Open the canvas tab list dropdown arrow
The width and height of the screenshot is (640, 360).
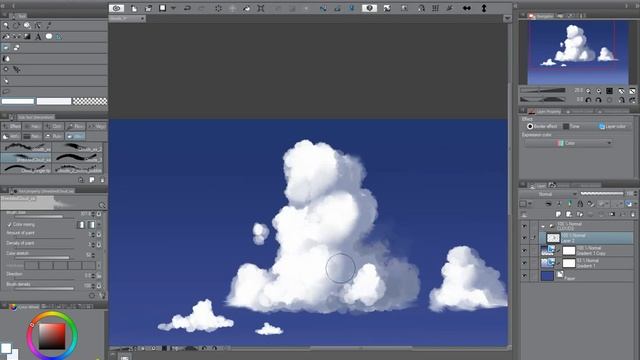coord(507,18)
